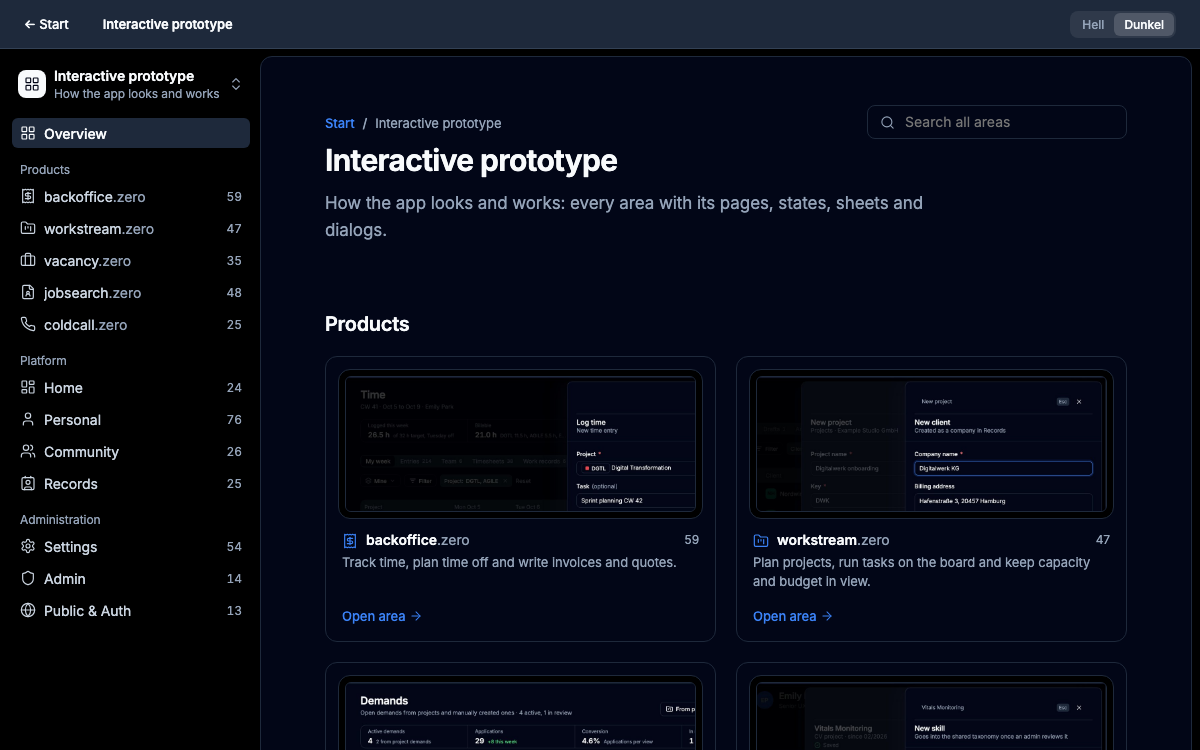This screenshot has width=1200, height=750.
Task: Click the count 47 on workstream.zero card
Action: [x=1103, y=540]
